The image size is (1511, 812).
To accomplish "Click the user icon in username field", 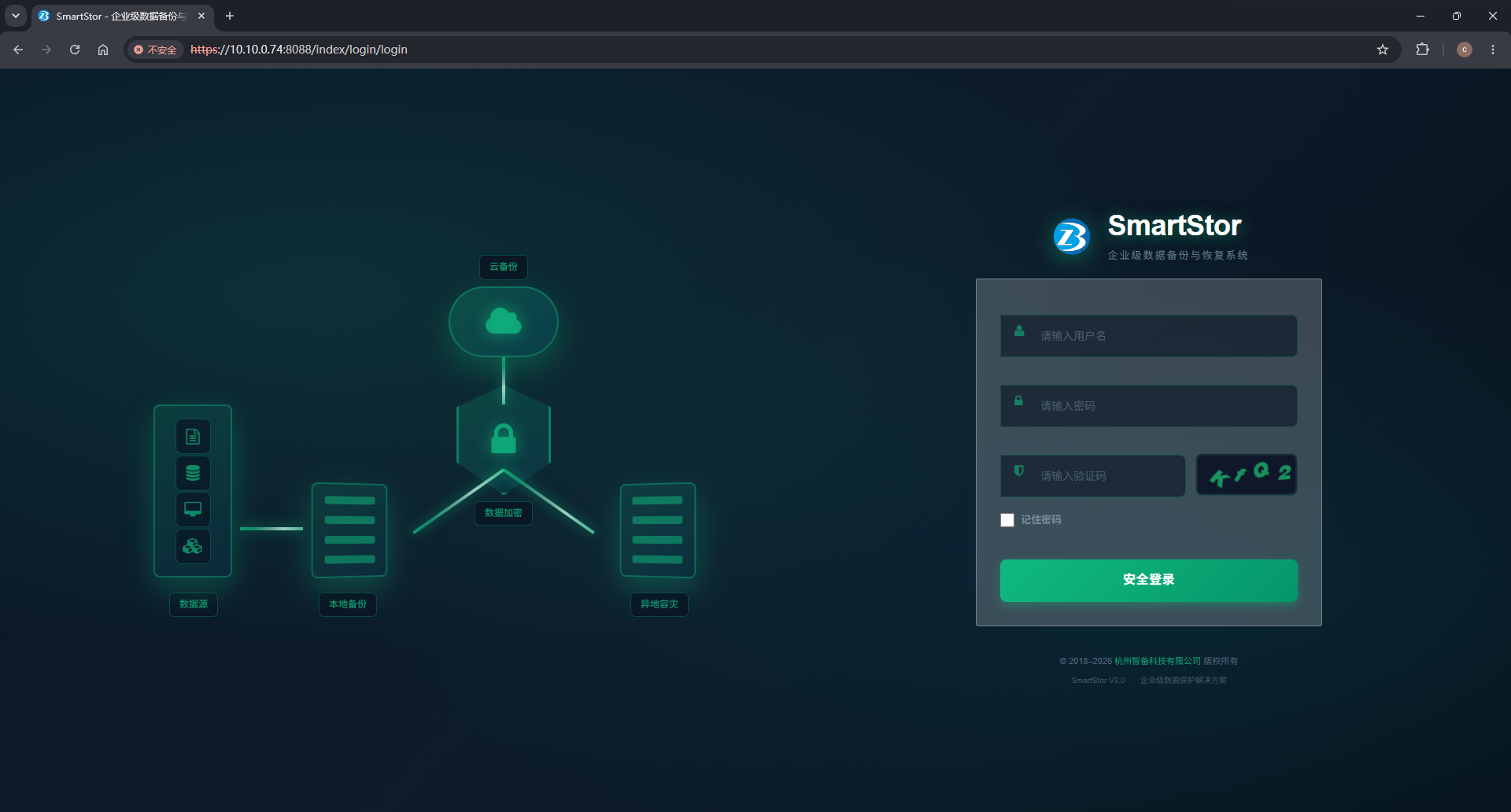I will pos(1019,331).
